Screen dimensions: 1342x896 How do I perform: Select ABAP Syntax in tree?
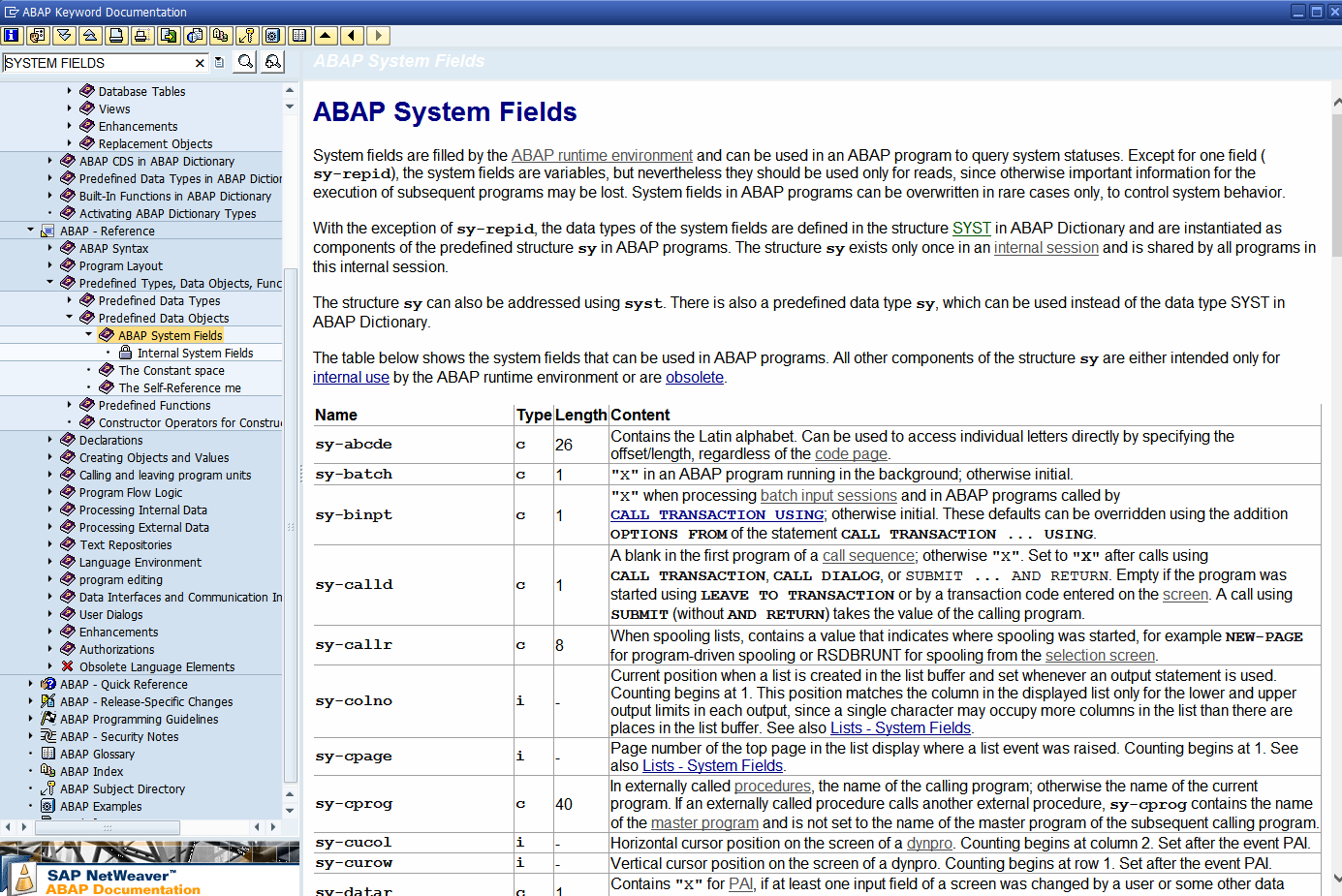(113, 248)
